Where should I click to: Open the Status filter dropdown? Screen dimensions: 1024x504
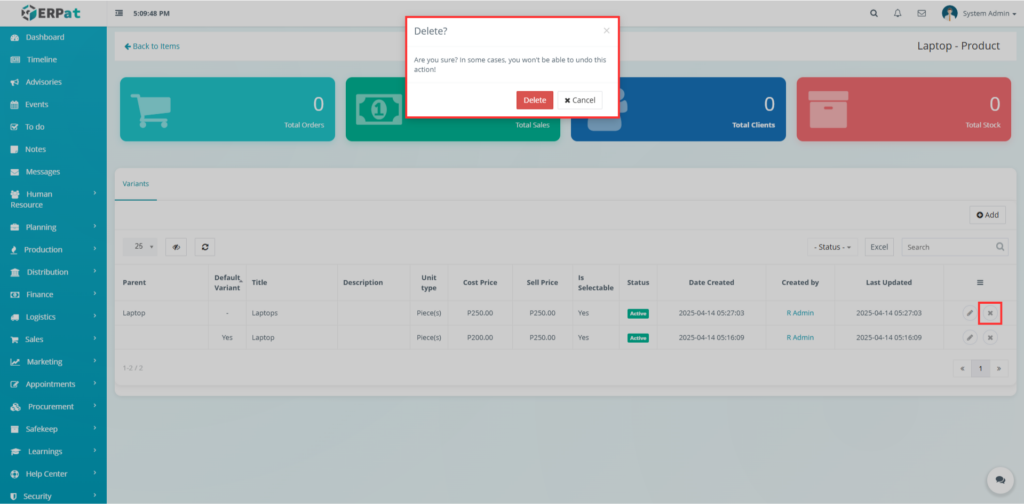tap(833, 246)
